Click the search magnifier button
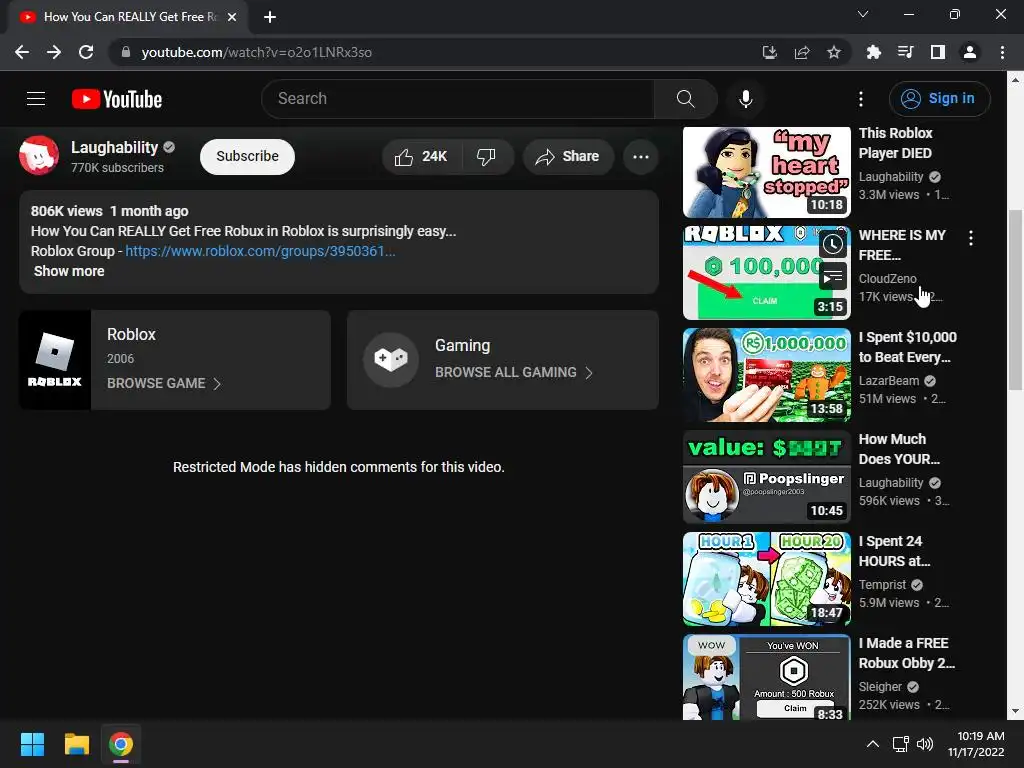The height and width of the screenshot is (768, 1024). click(685, 99)
